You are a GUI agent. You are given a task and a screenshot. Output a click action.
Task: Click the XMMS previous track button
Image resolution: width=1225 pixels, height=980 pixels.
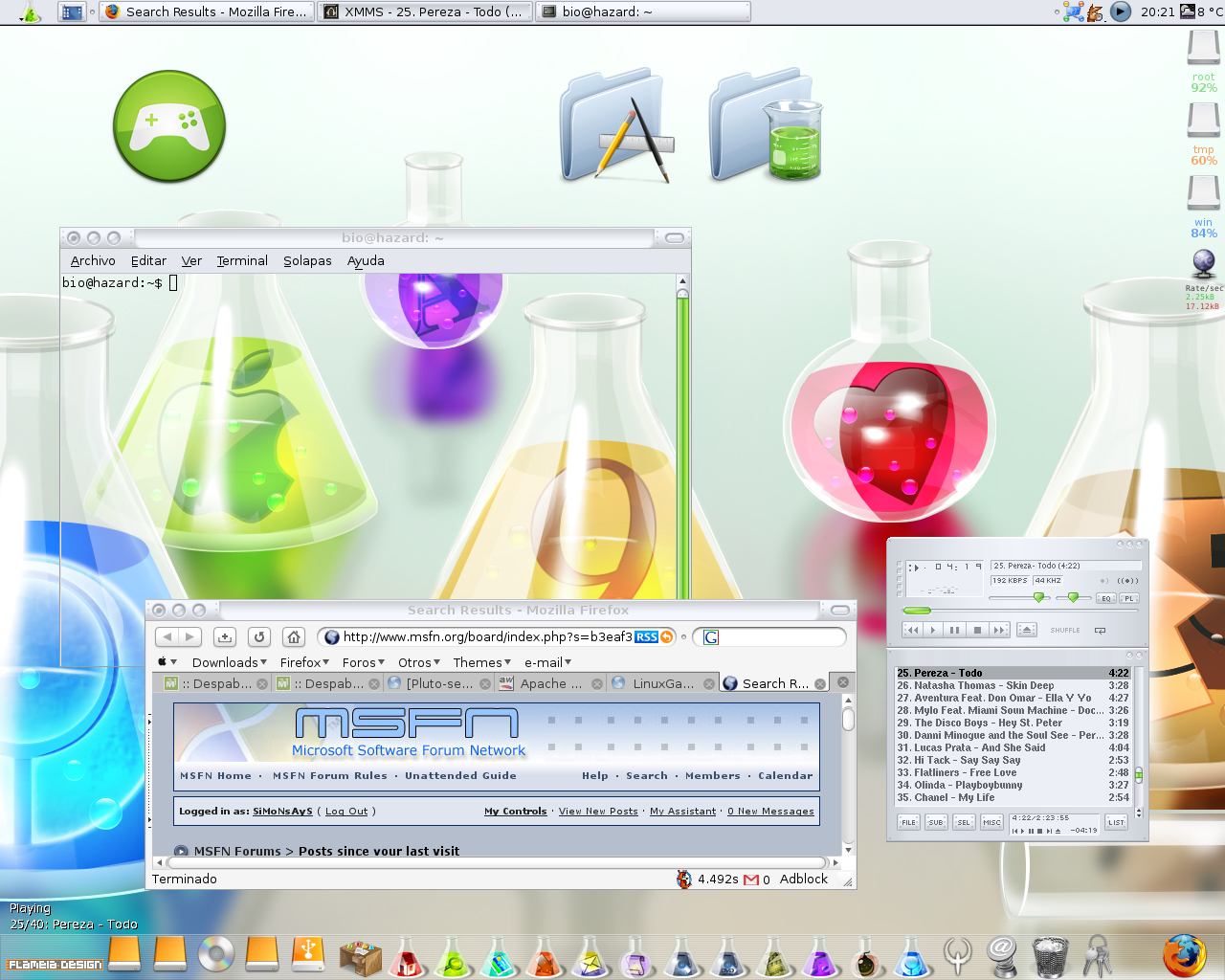(x=912, y=630)
